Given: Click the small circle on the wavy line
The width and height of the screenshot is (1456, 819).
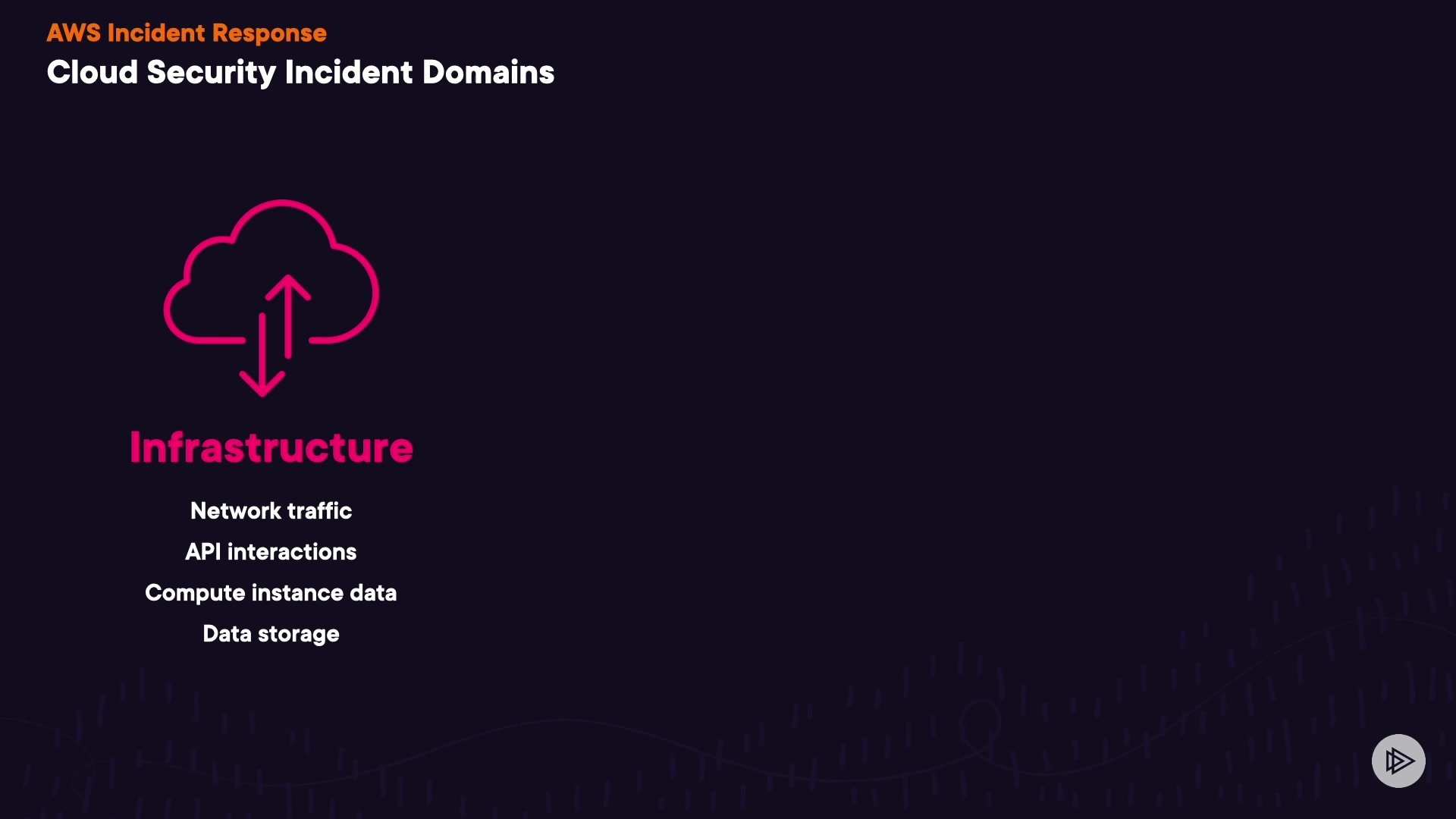Looking at the screenshot, I should pyautogui.click(x=979, y=722).
